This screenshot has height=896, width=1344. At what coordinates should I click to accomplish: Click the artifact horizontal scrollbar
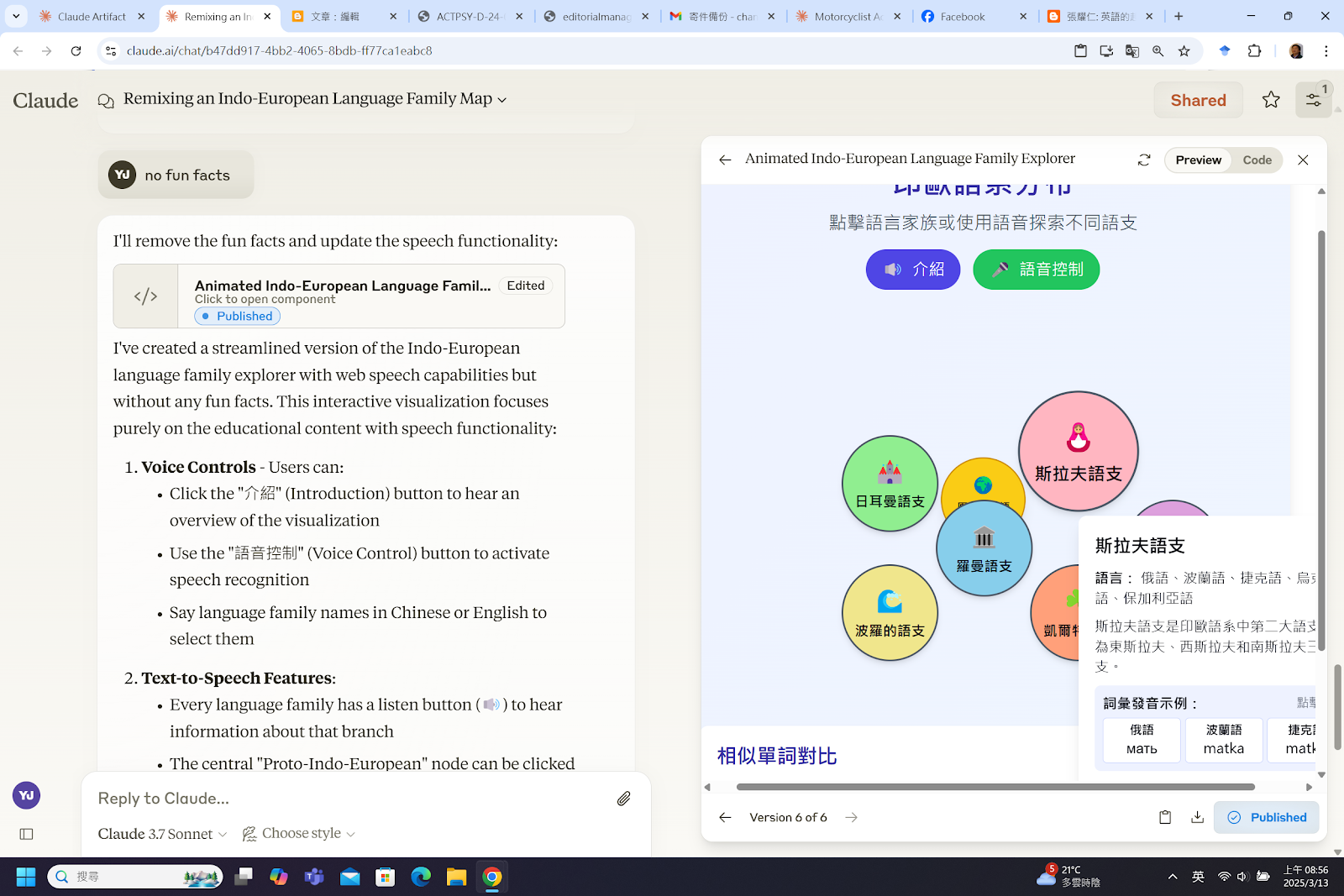tap(995, 787)
